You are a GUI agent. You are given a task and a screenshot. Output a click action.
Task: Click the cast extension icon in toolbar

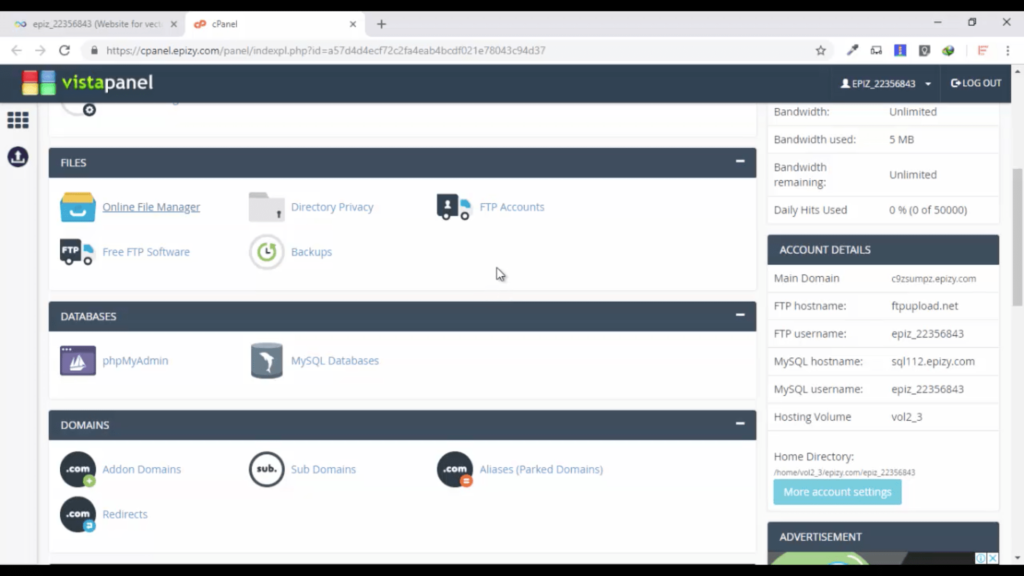[876, 50]
